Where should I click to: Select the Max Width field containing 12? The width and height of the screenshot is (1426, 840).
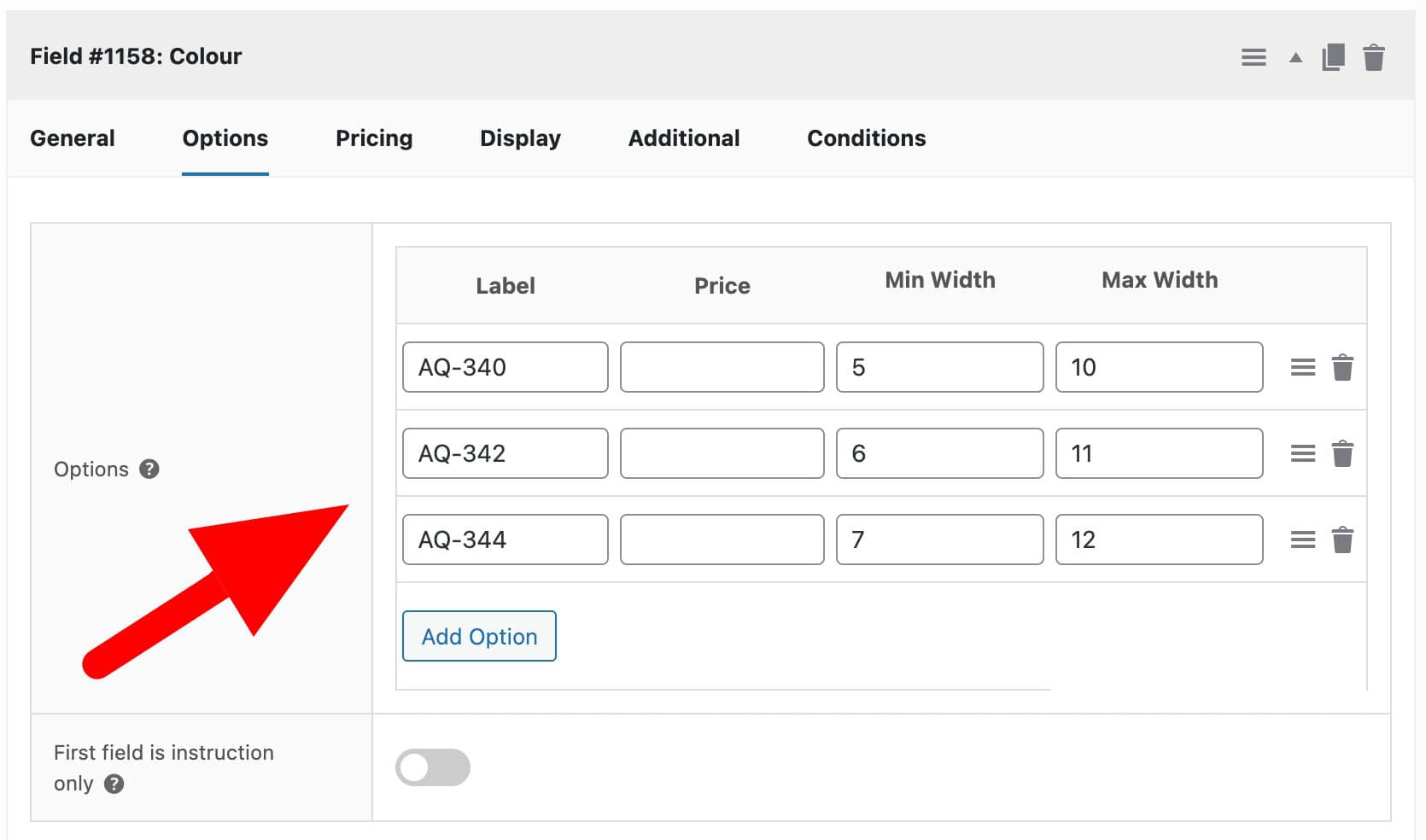(x=1159, y=539)
